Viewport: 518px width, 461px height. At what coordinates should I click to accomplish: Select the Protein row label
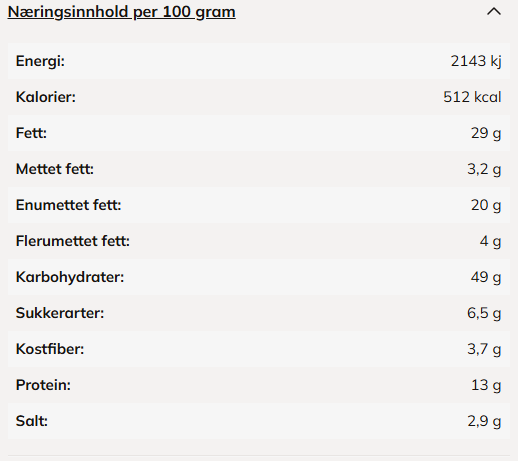pos(43,385)
